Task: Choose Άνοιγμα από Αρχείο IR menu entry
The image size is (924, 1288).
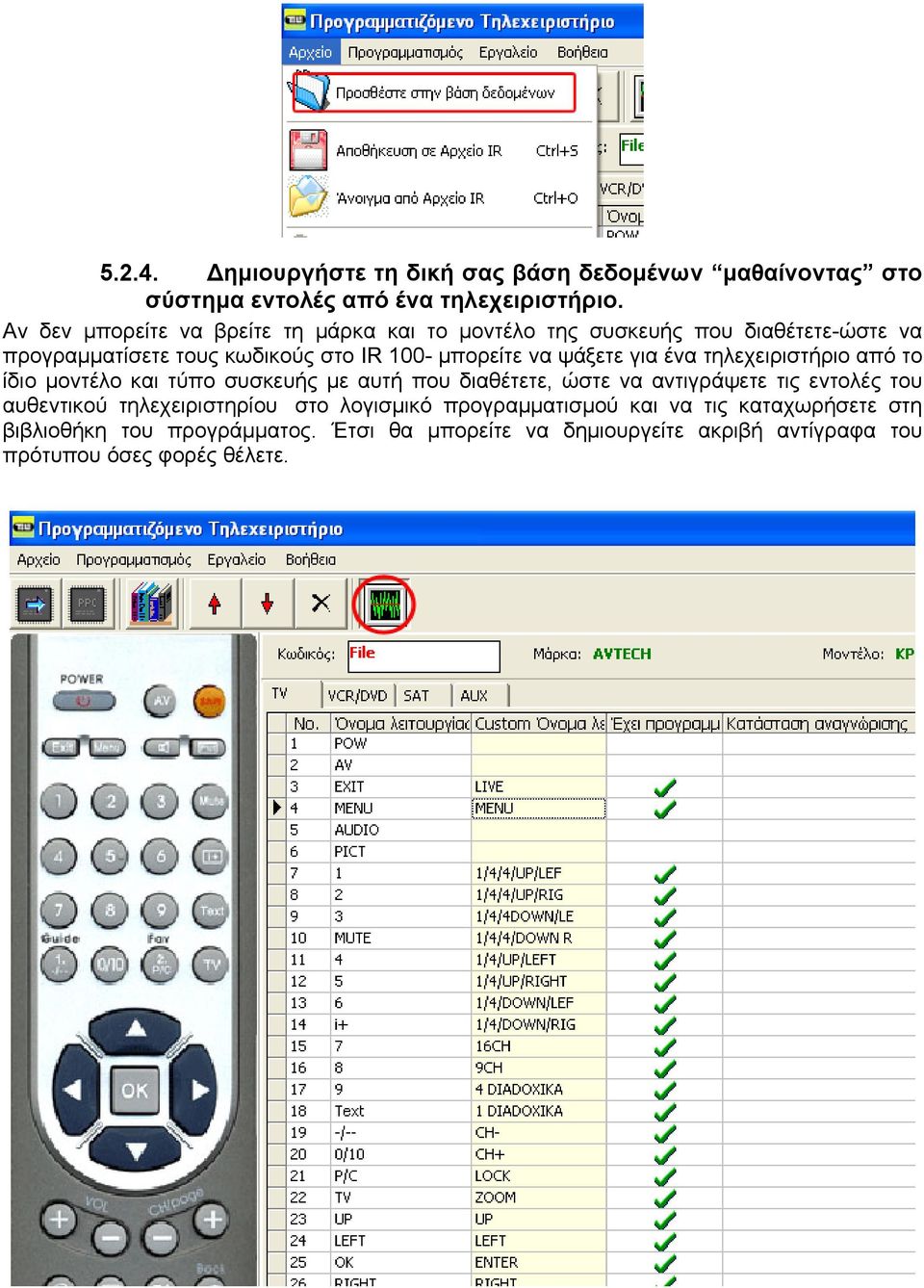Action: coord(410,198)
